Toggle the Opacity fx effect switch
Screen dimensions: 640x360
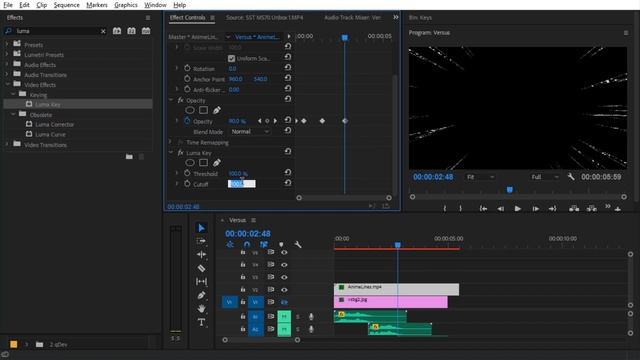coord(180,100)
